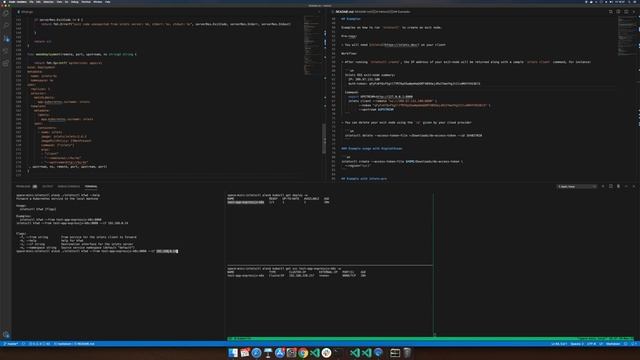Open the Search view in activity bar
This screenshot has height=360, width=640.
pos(6,26)
